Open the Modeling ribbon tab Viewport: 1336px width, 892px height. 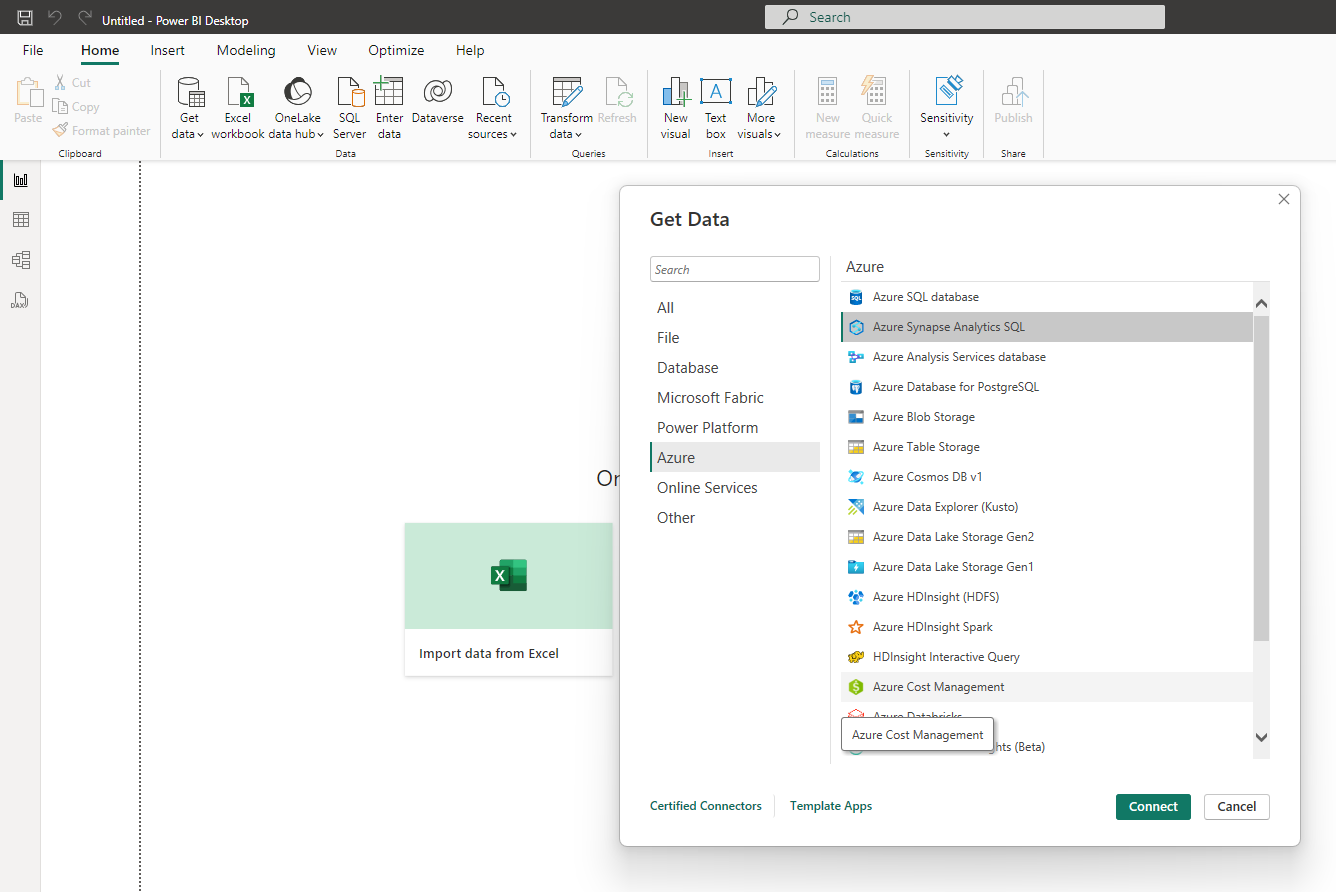click(x=246, y=50)
